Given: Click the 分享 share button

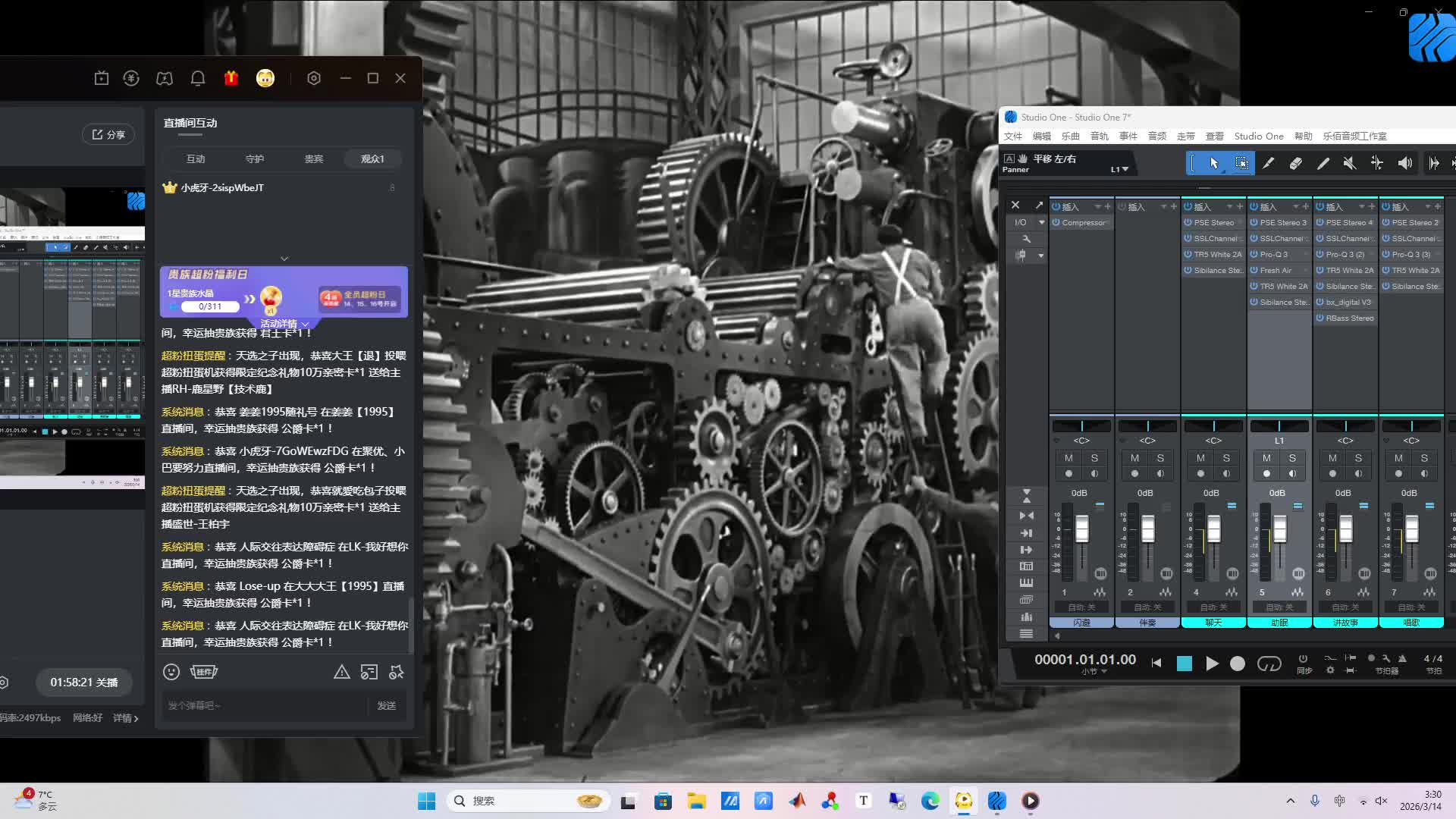Looking at the screenshot, I should 108,135.
